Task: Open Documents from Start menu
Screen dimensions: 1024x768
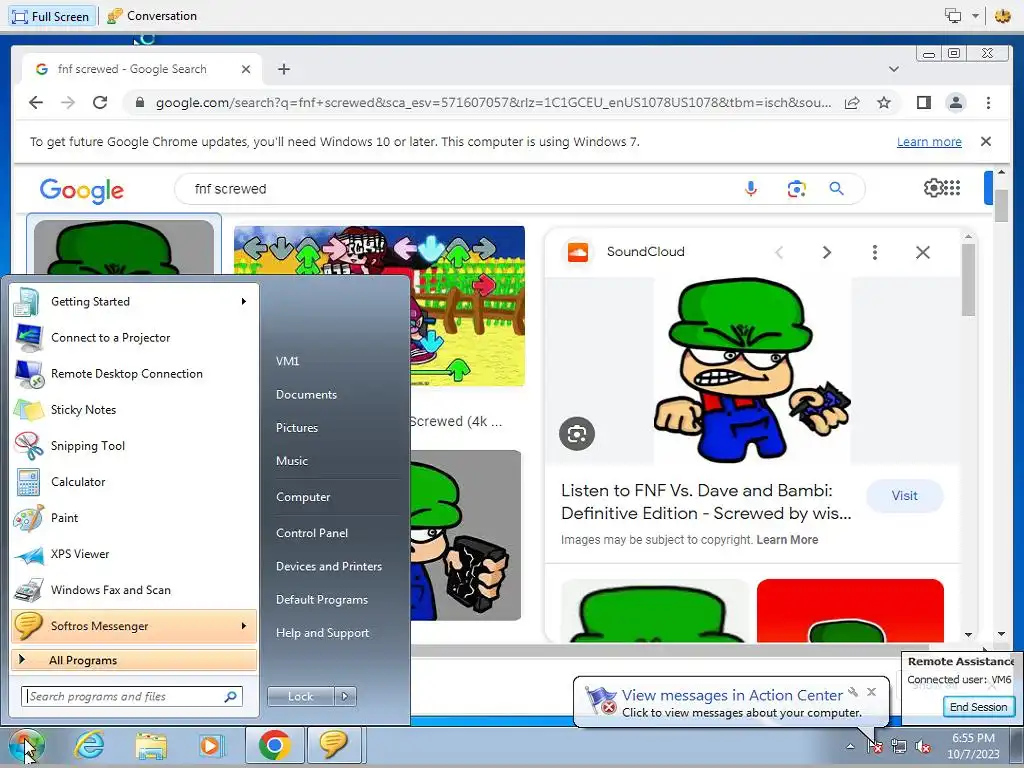Action: [x=306, y=394]
